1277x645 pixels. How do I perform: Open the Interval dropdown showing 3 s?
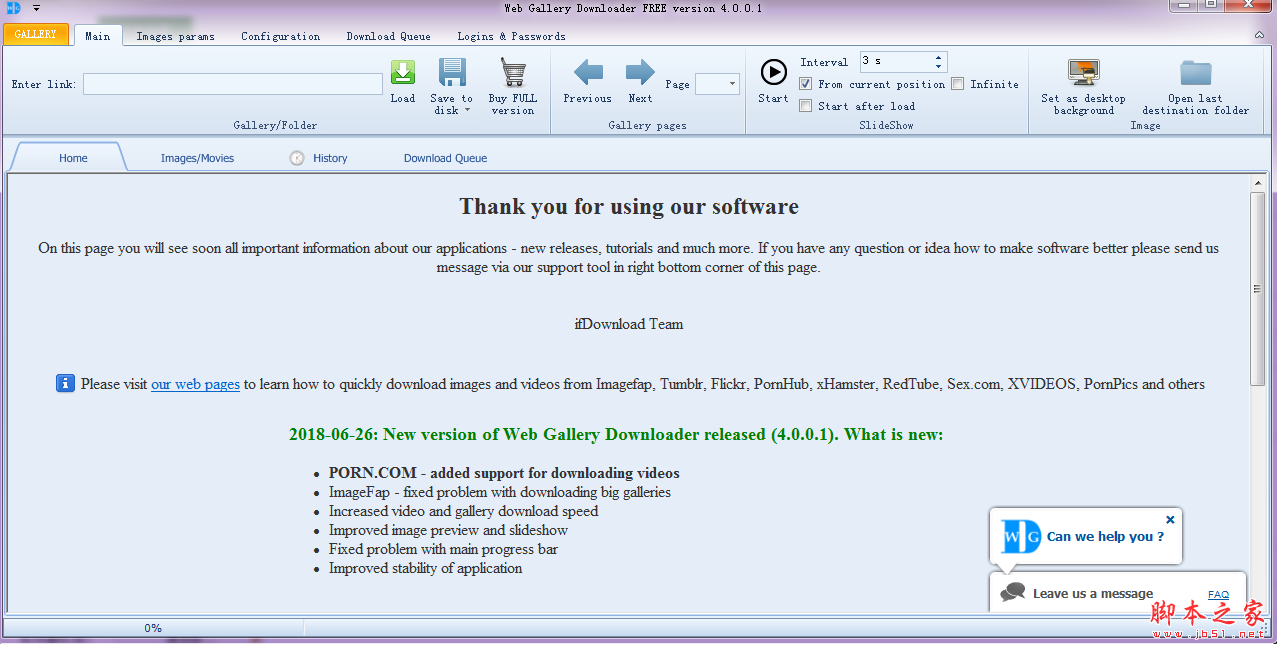click(x=938, y=61)
